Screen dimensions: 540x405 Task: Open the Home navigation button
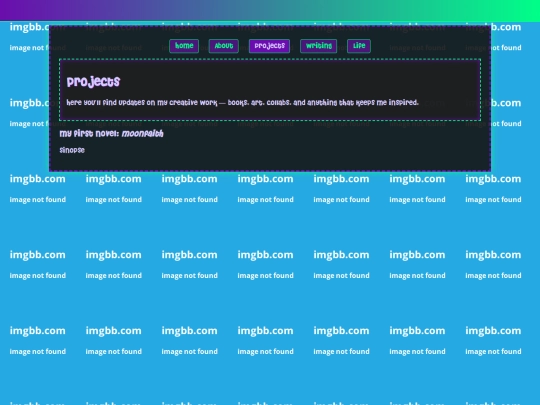(x=184, y=46)
